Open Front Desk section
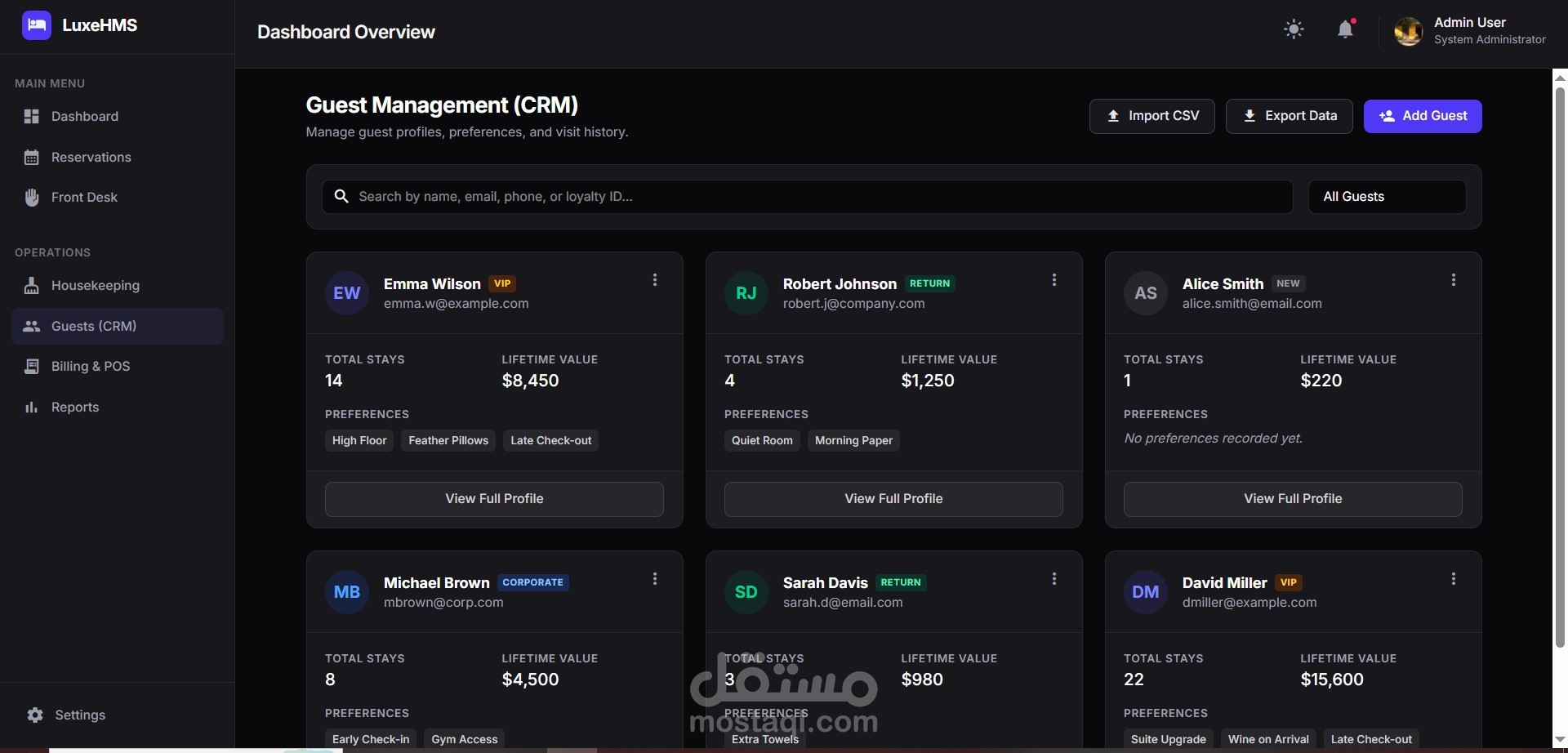The image size is (1568, 753). 118,197
